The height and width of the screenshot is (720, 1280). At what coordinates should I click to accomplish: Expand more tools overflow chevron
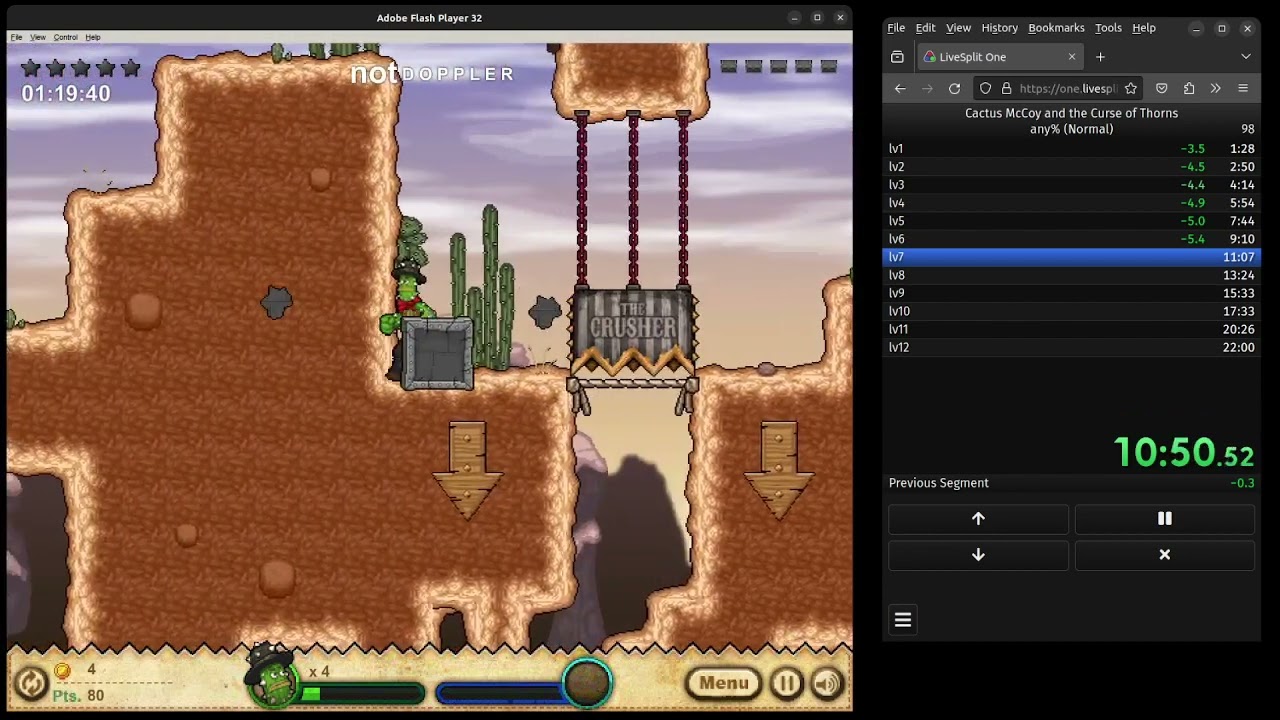point(1216,89)
